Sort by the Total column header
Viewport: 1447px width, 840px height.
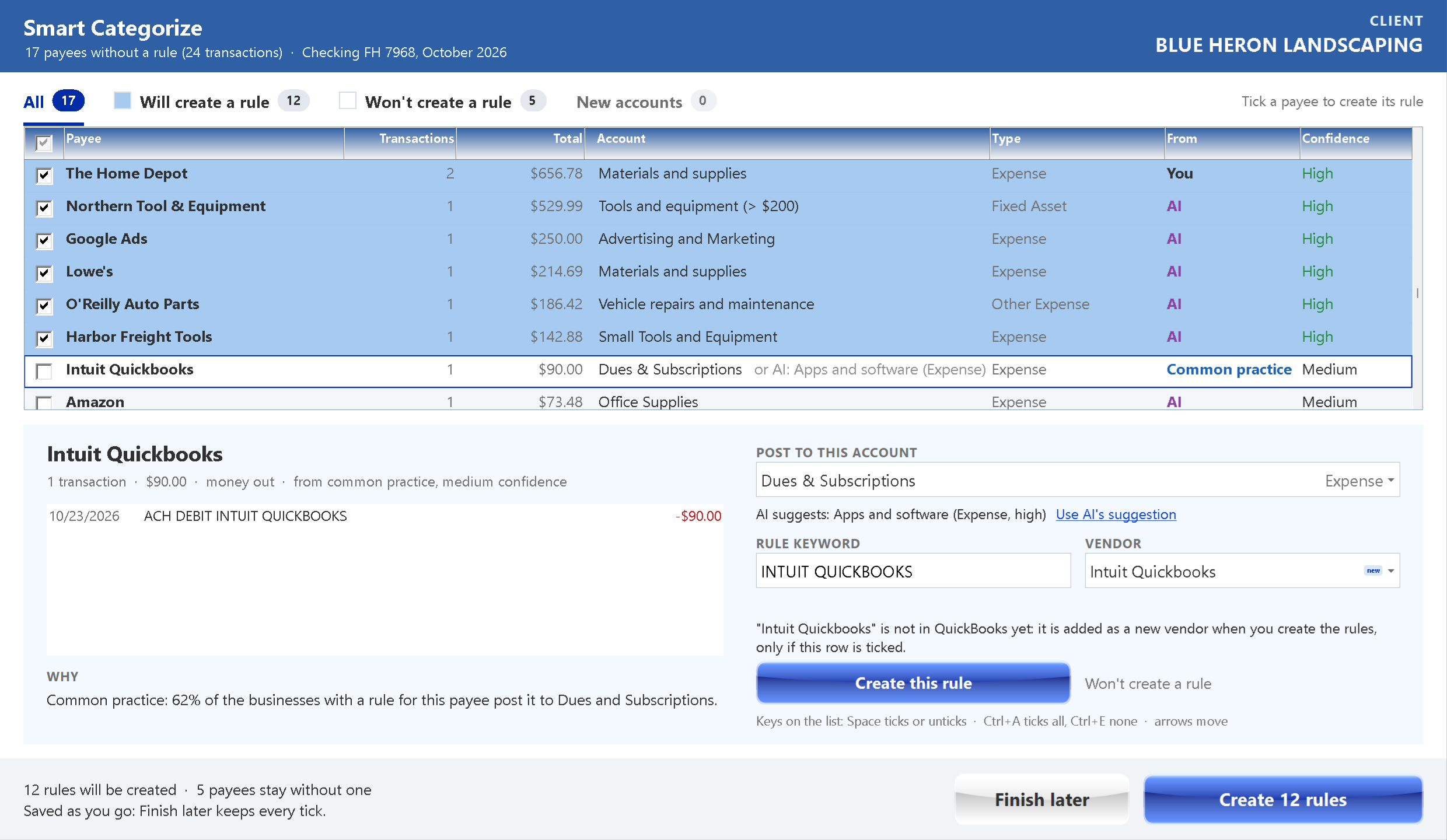coord(520,142)
